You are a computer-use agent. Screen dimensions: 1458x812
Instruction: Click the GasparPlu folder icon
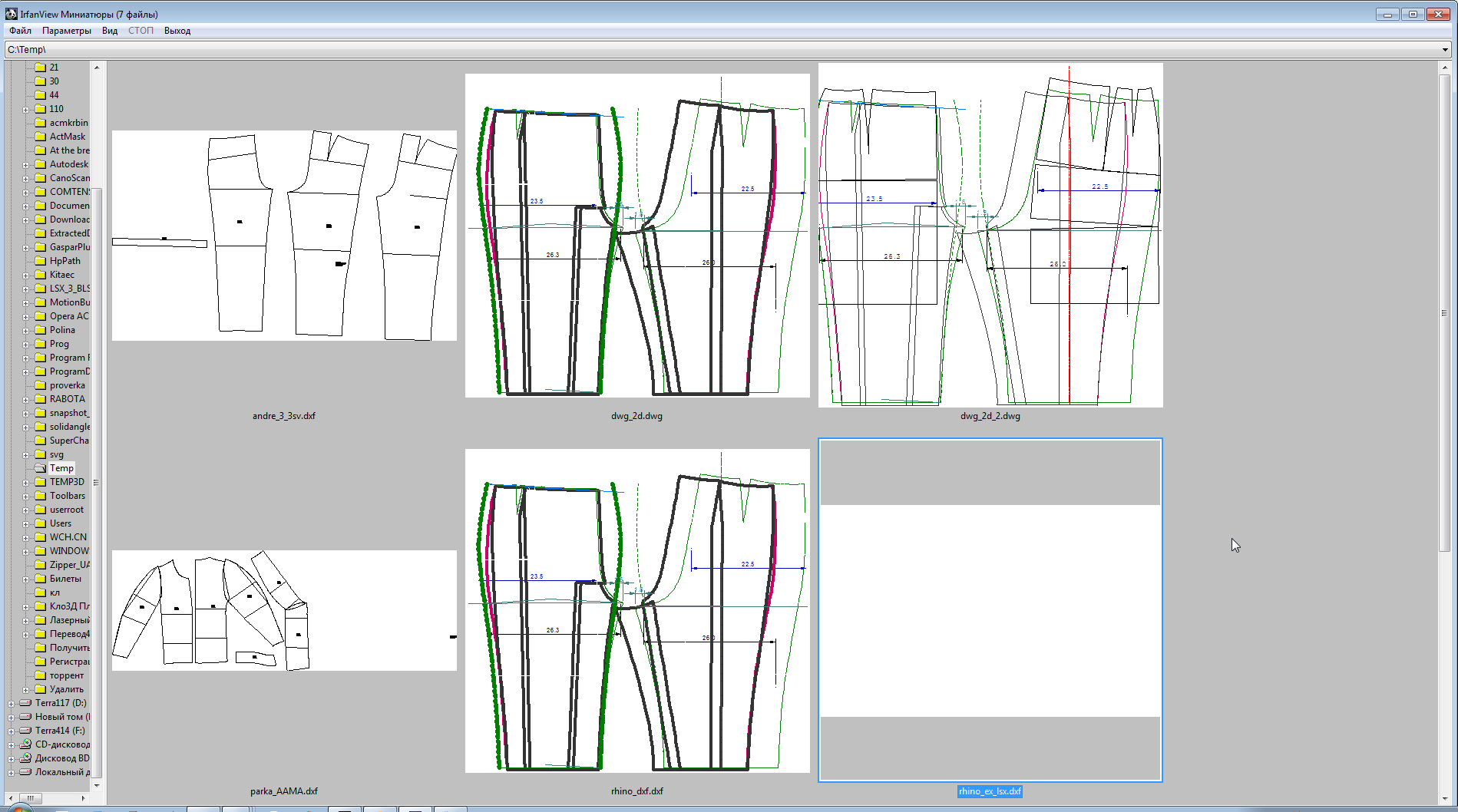40,247
